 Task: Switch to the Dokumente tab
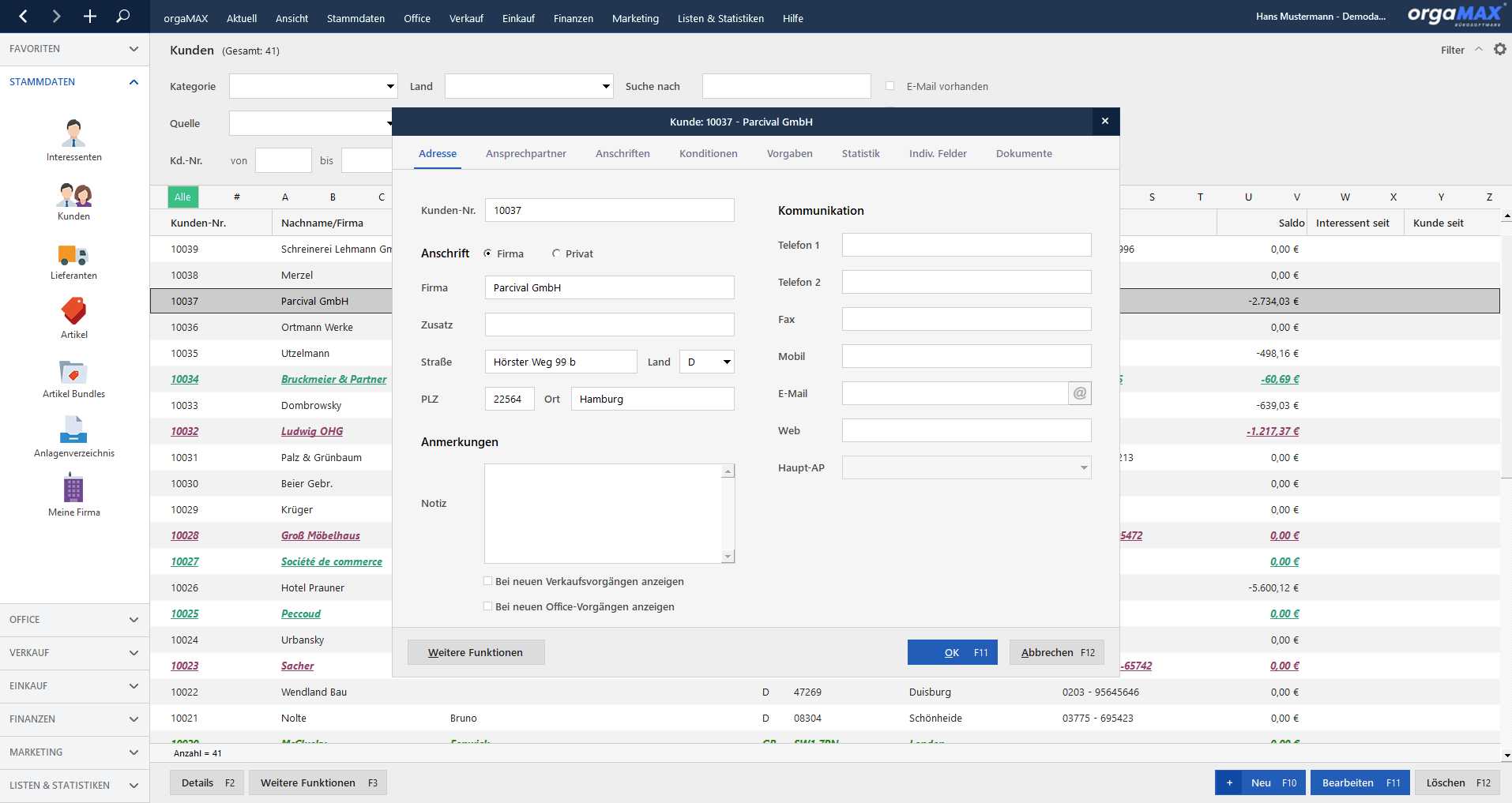[x=1024, y=153]
